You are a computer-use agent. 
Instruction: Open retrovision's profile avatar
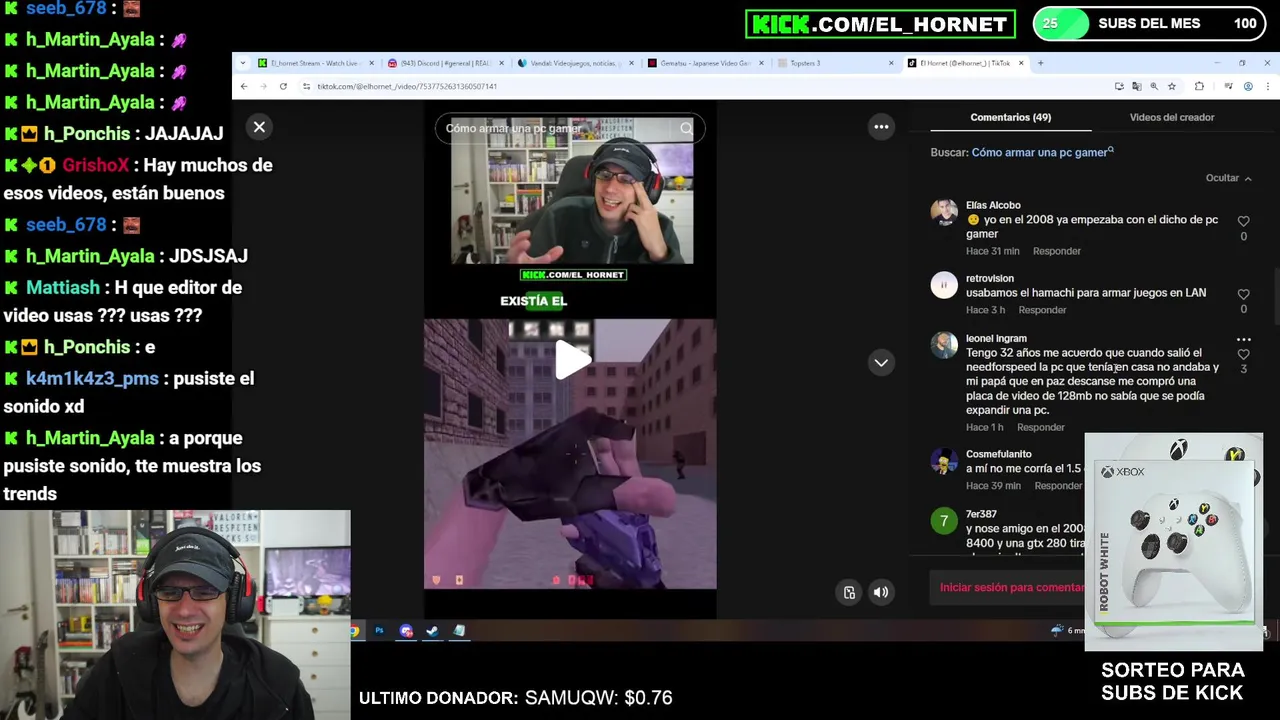click(x=944, y=286)
